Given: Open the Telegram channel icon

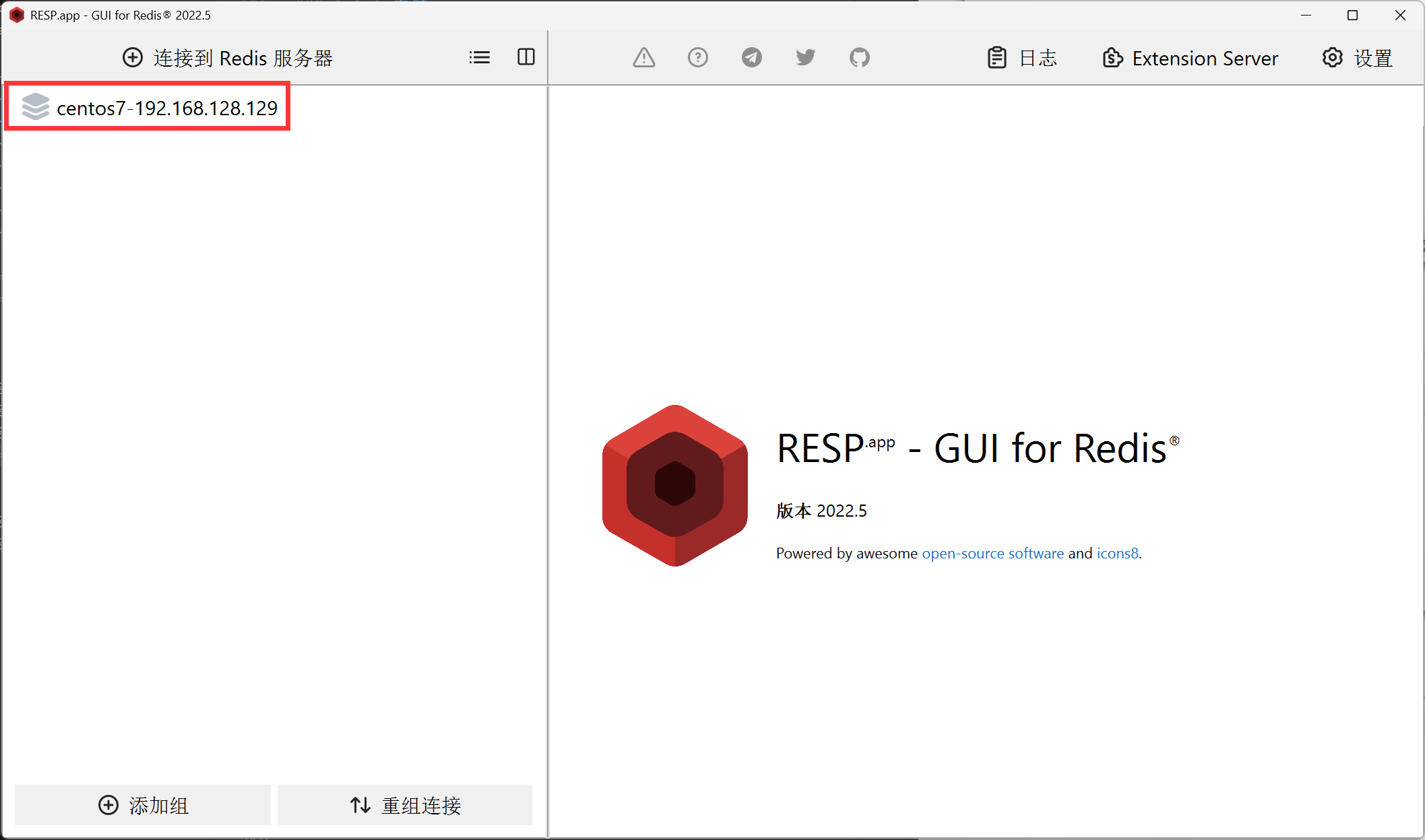Looking at the screenshot, I should [x=751, y=58].
